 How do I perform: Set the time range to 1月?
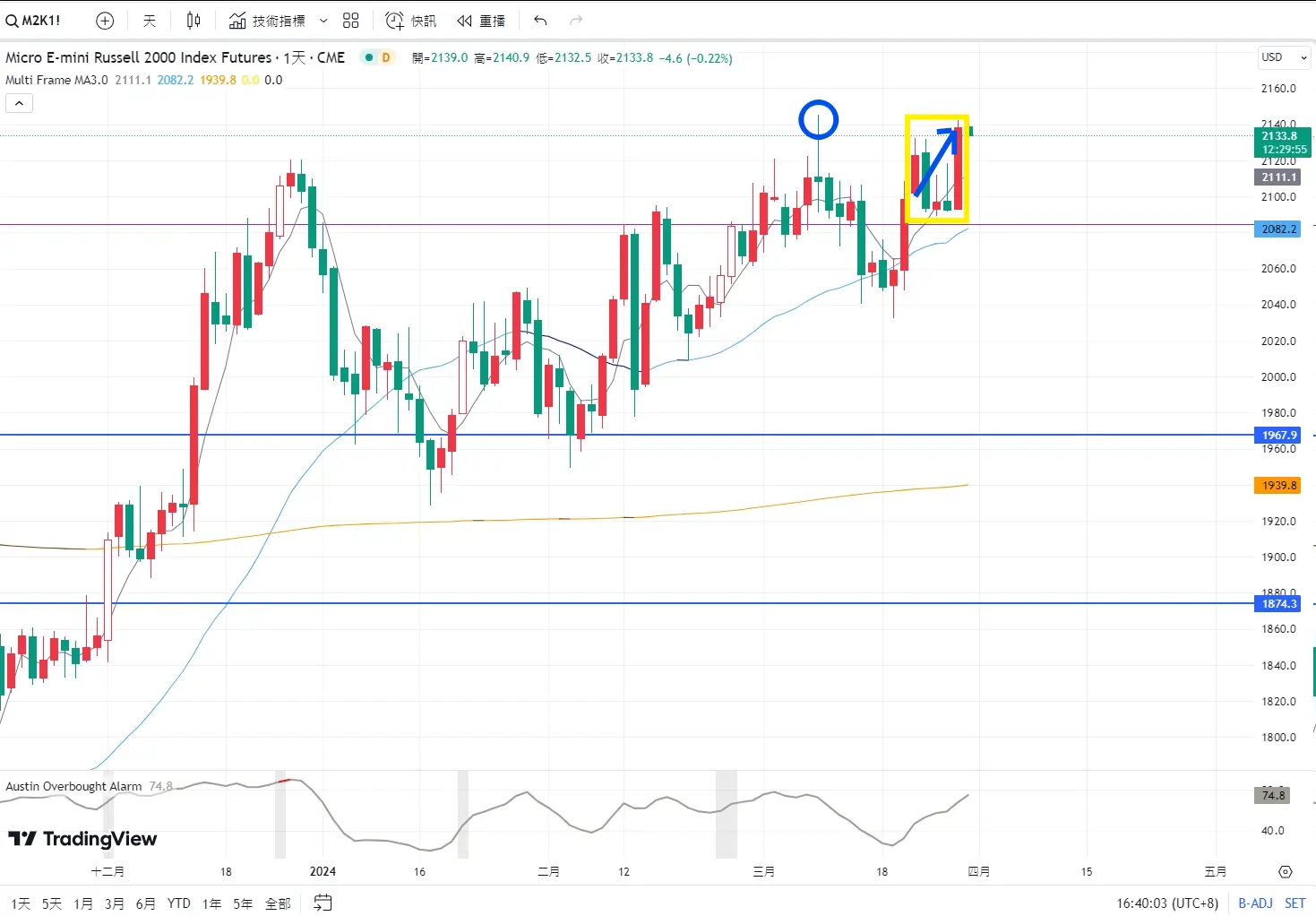click(x=83, y=903)
